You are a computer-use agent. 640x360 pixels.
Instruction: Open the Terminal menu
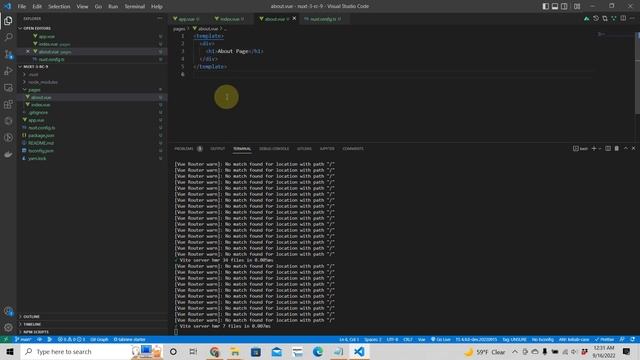pyautogui.click(x=135, y=7)
